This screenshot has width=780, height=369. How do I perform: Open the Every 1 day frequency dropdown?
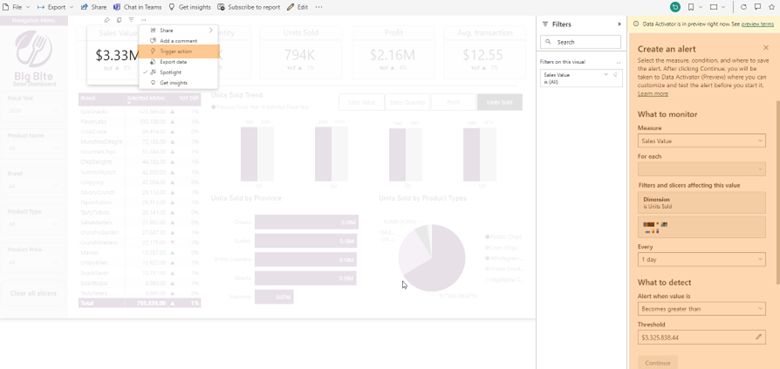(x=701, y=259)
